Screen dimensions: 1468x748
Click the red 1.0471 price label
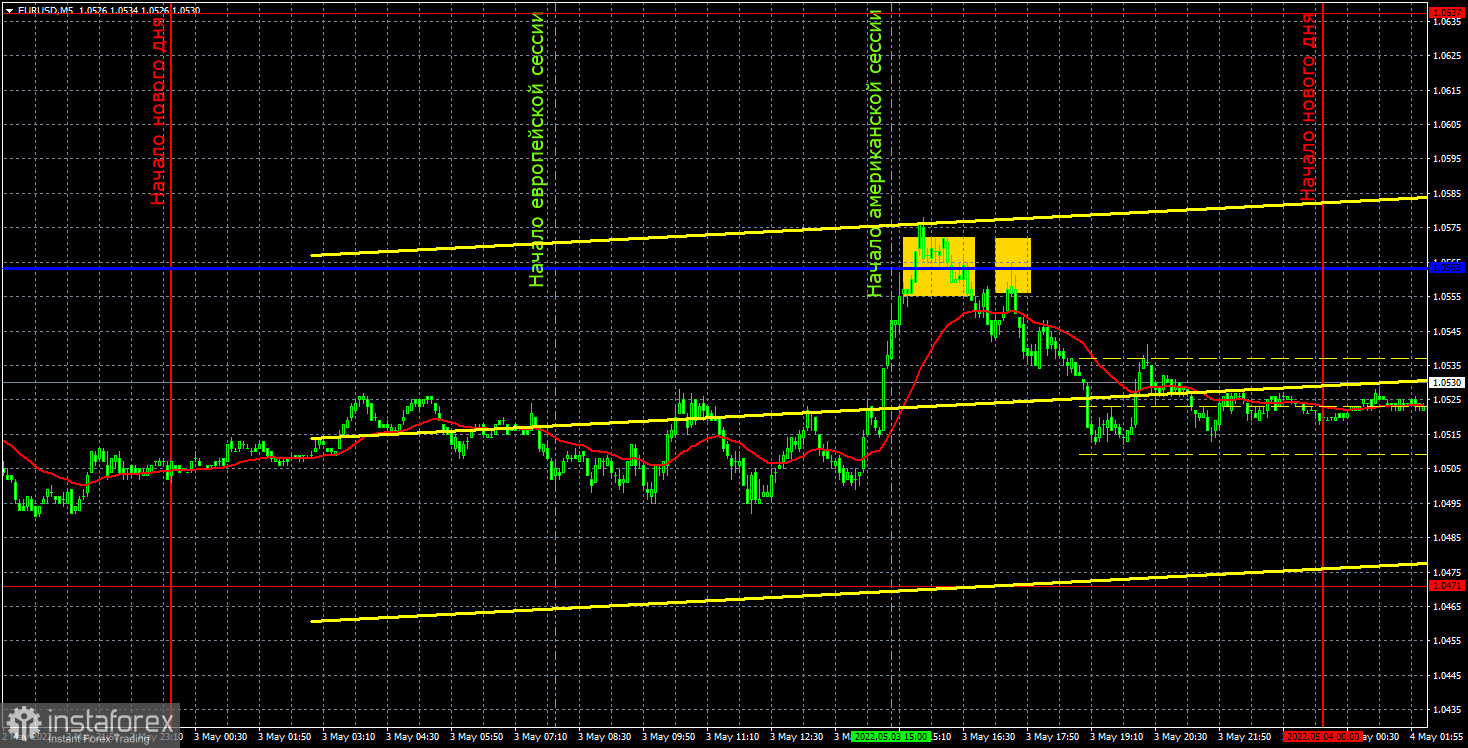click(1447, 587)
